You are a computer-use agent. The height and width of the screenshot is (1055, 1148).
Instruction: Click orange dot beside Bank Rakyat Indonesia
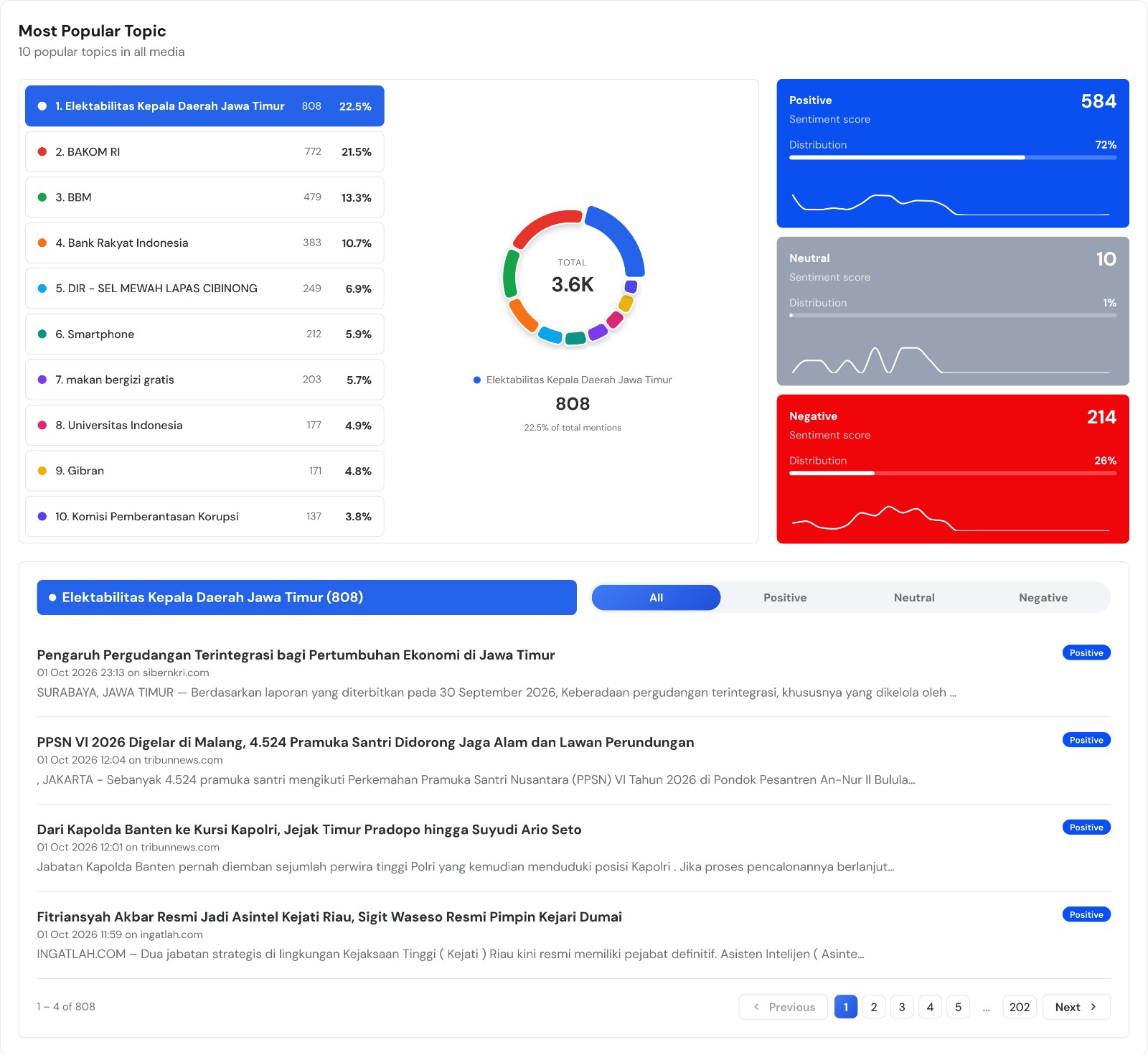tap(42, 243)
